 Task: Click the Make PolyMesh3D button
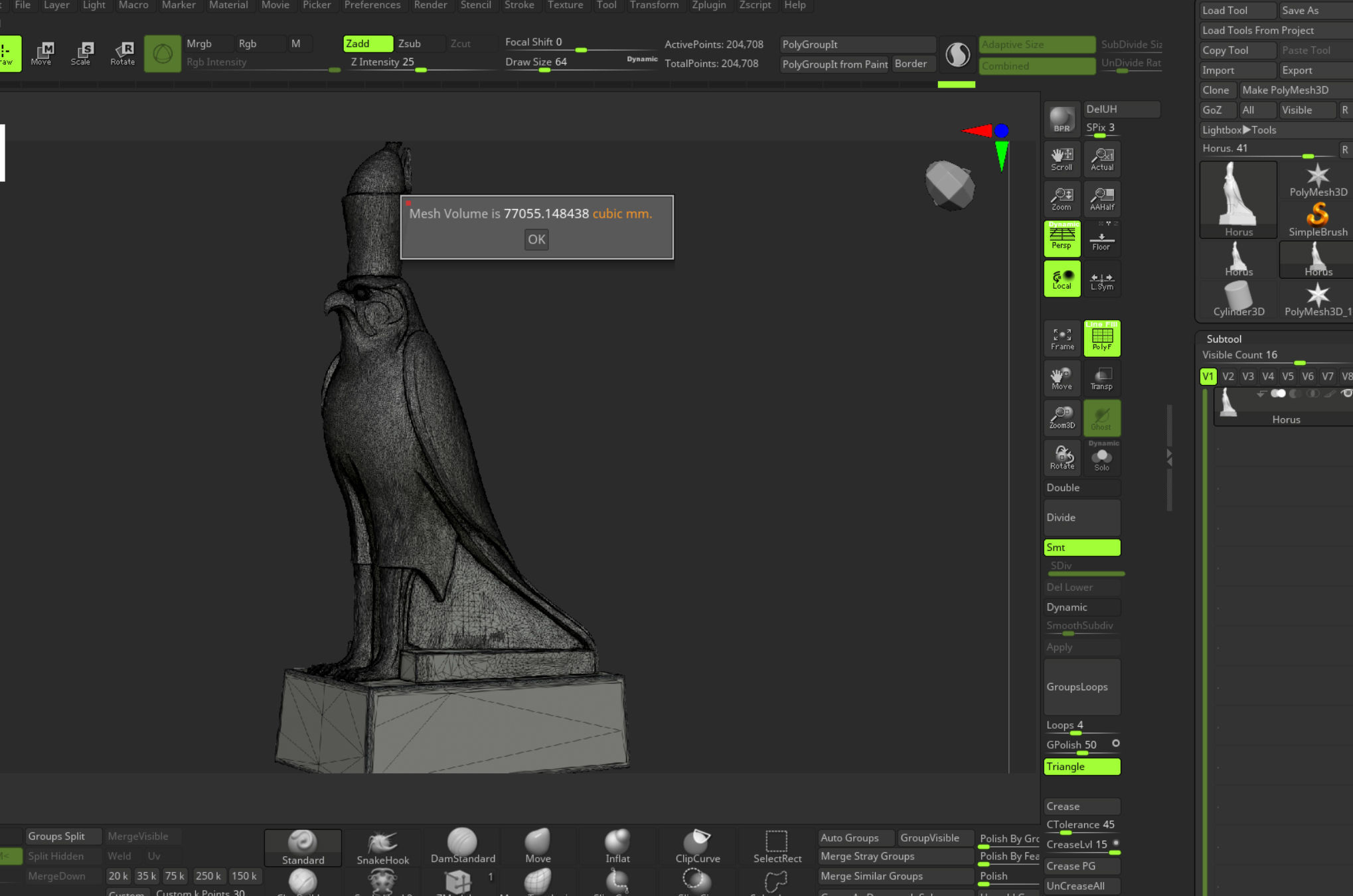pyautogui.click(x=1296, y=90)
